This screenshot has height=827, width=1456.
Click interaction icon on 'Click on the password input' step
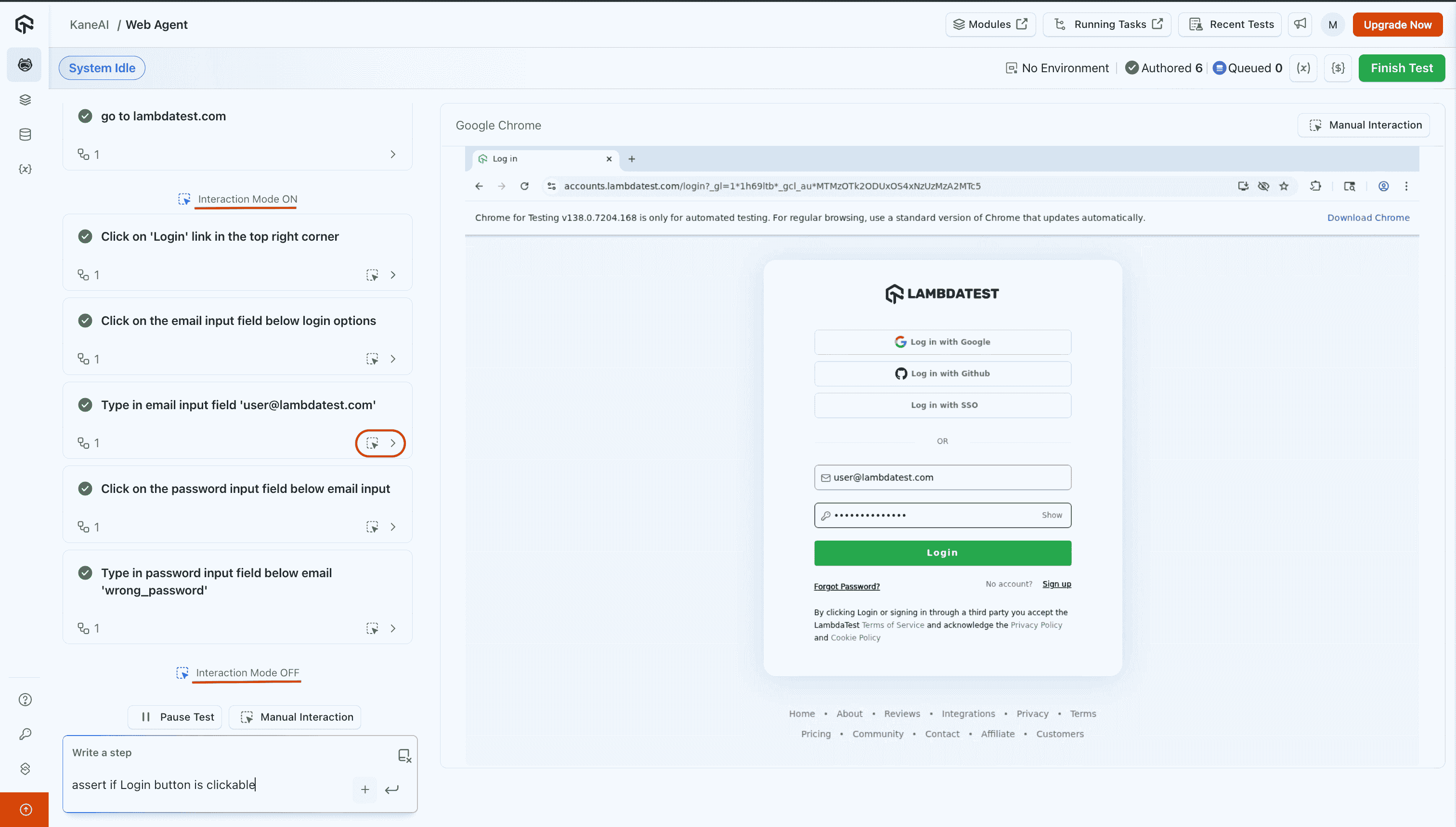click(372, 527)
